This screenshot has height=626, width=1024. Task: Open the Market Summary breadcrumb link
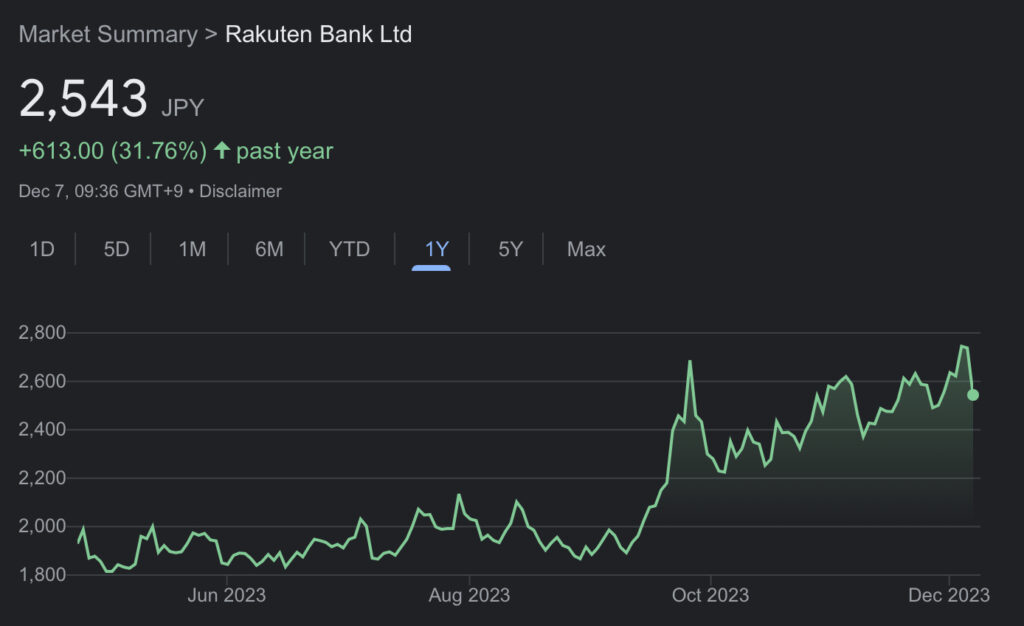pos(108,34)
